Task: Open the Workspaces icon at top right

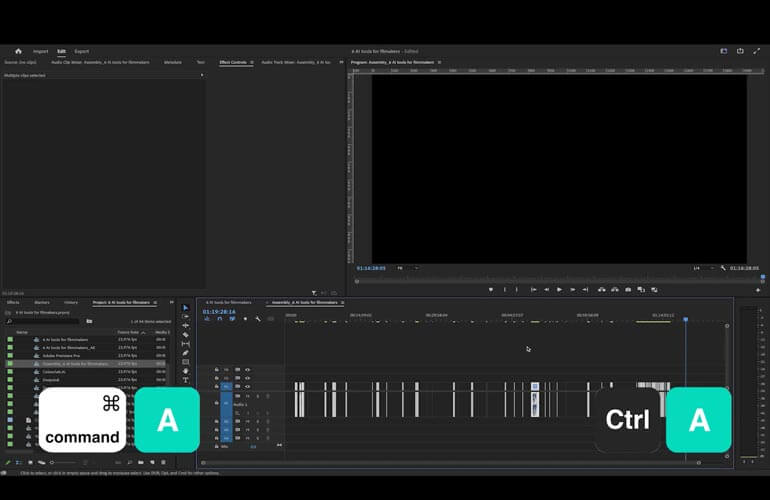Action: [x=724, y=51]
